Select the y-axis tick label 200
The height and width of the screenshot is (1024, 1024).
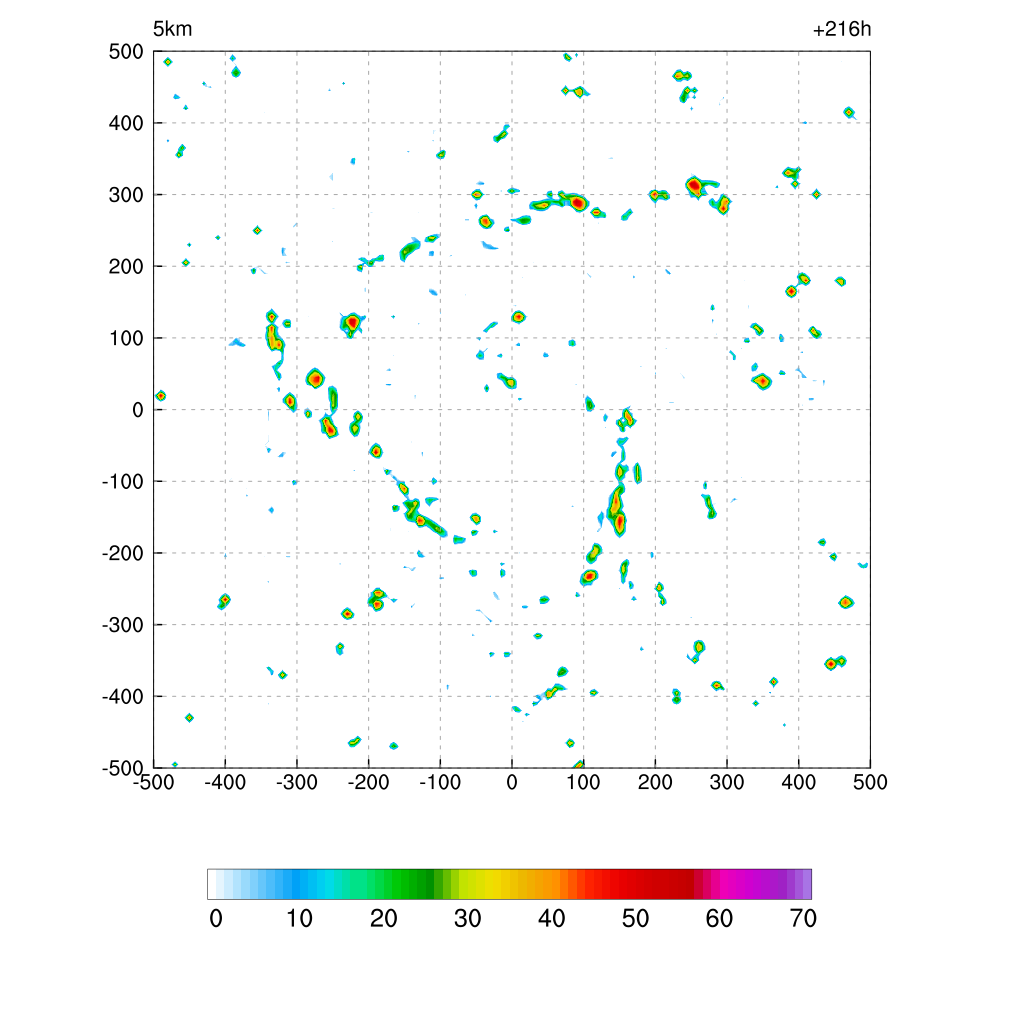pyautogui.click(x=126, y=266)
